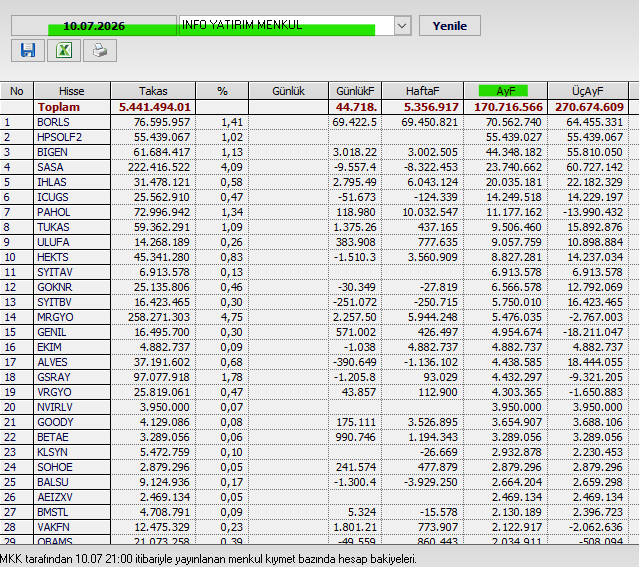
Task: Open the brokerage dropdown arrow
Action: (x=402, y=26)
